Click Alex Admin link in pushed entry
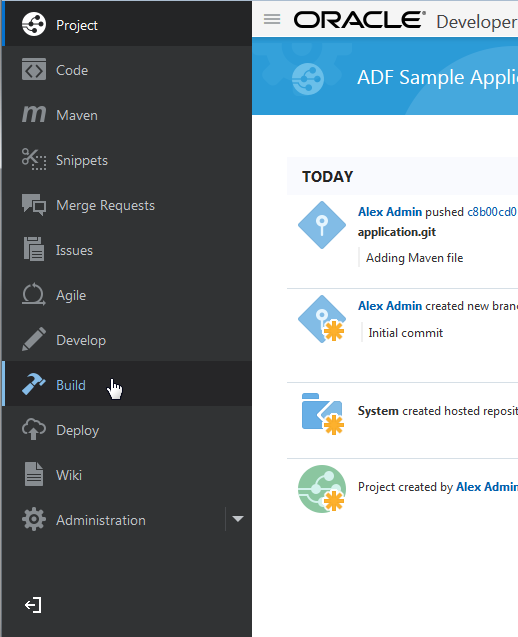The width and height of the screenshot is (518, 637). click(x=390, y=212)
